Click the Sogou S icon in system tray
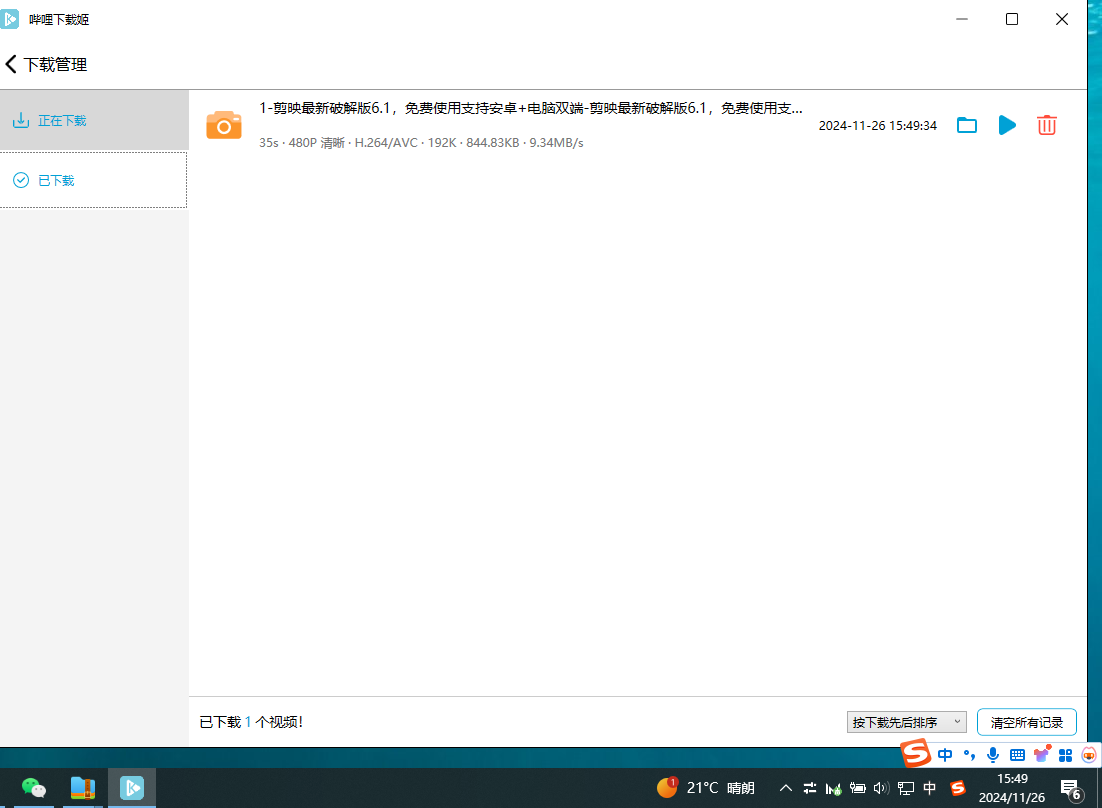The image size is (1102, 808). tap(957, 788)
